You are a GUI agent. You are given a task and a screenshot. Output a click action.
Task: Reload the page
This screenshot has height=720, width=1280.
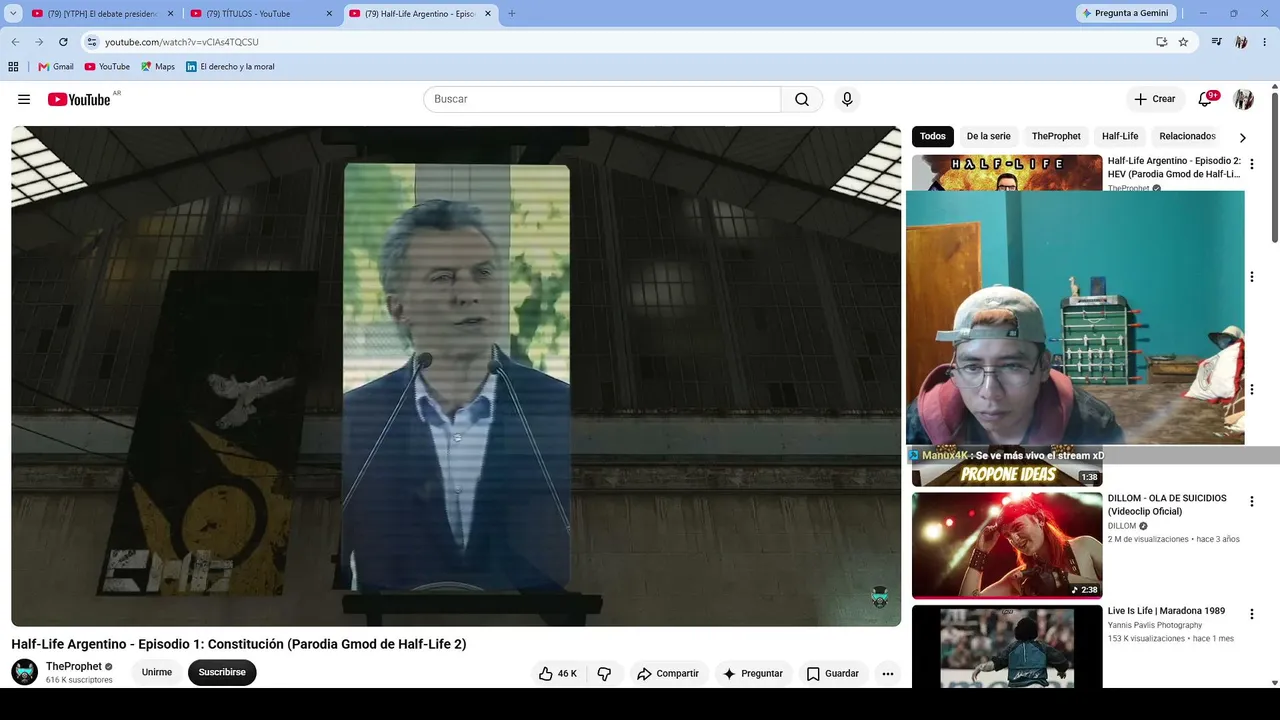[x=63, y=42]
